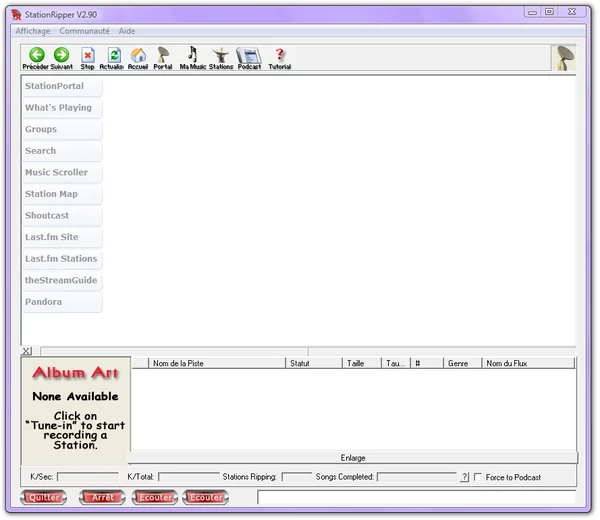Select What's Playing in the sidebar

[x=62, y=108]
